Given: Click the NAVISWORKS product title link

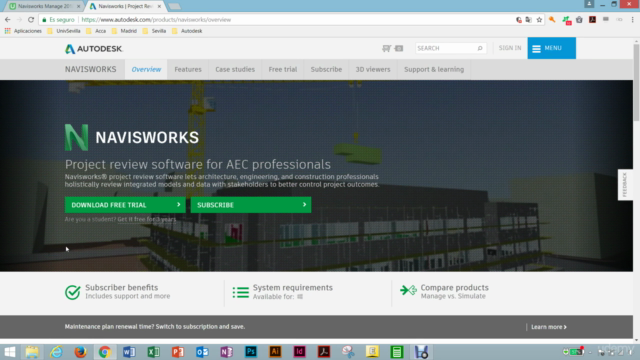Looking at the screenshot, I should click(x=91, y=69).
